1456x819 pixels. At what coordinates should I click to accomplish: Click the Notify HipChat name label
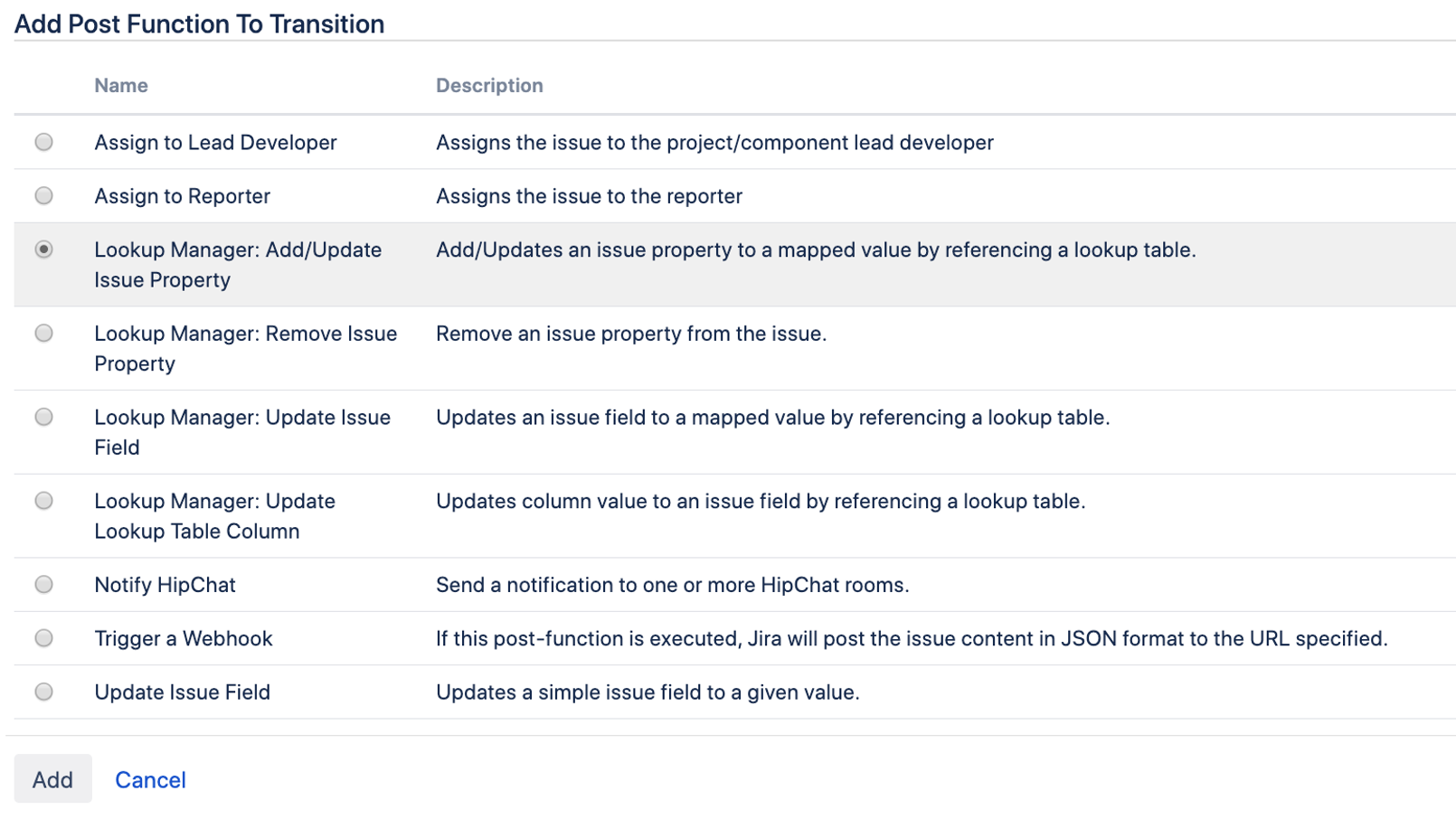tap(165, 585)
